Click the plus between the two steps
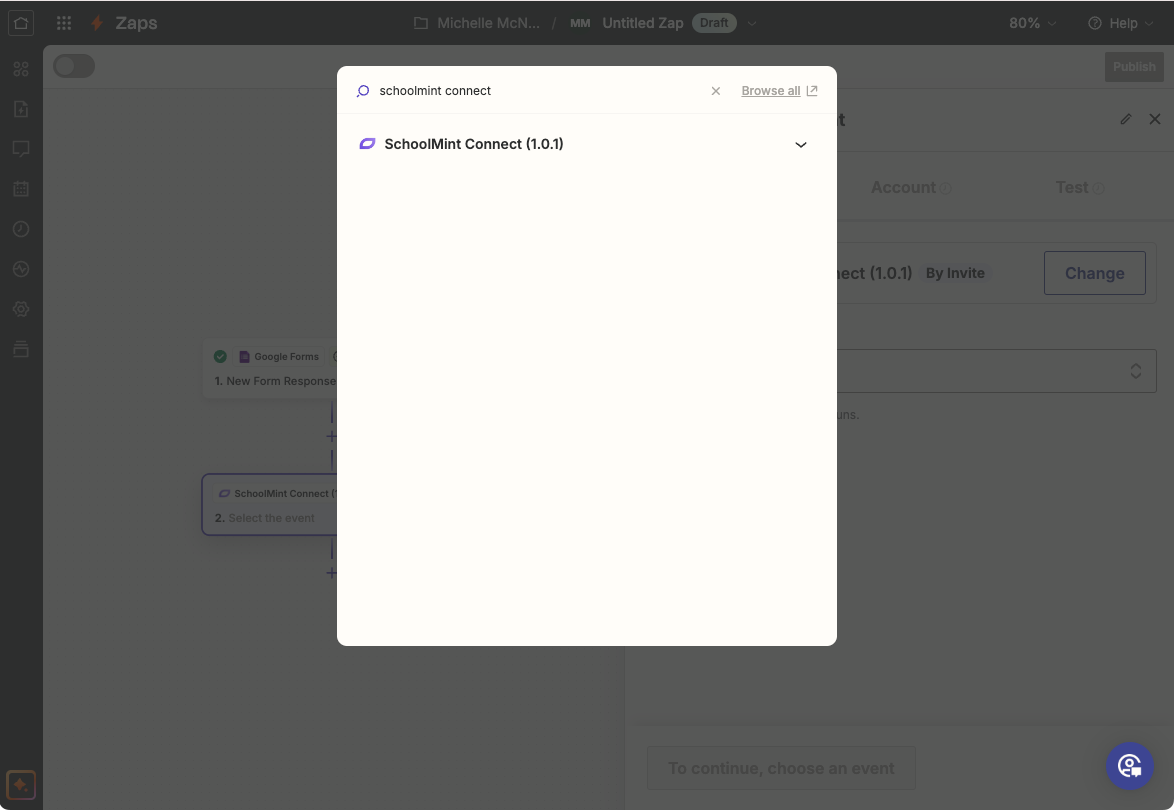 pos(332,436)
